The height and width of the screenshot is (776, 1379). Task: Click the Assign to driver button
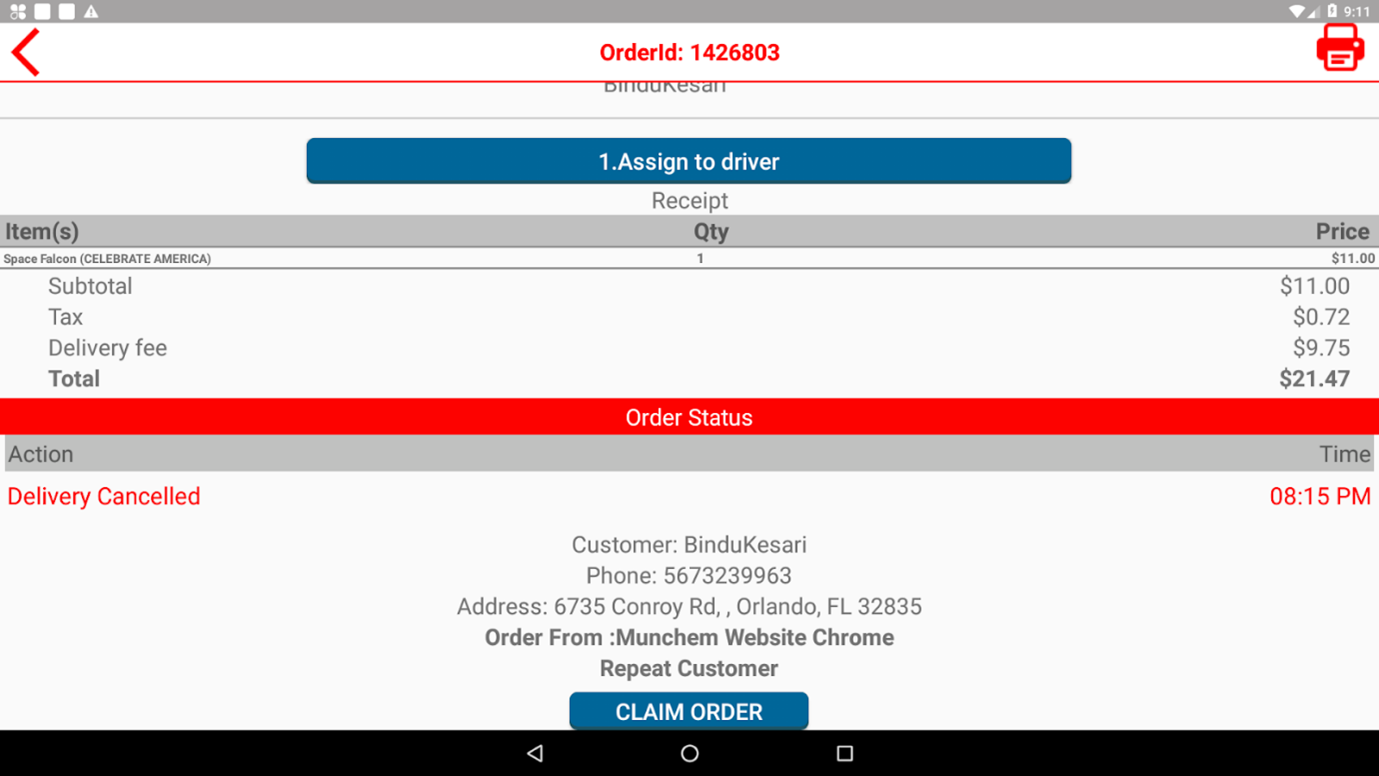(x=688, y=161)
